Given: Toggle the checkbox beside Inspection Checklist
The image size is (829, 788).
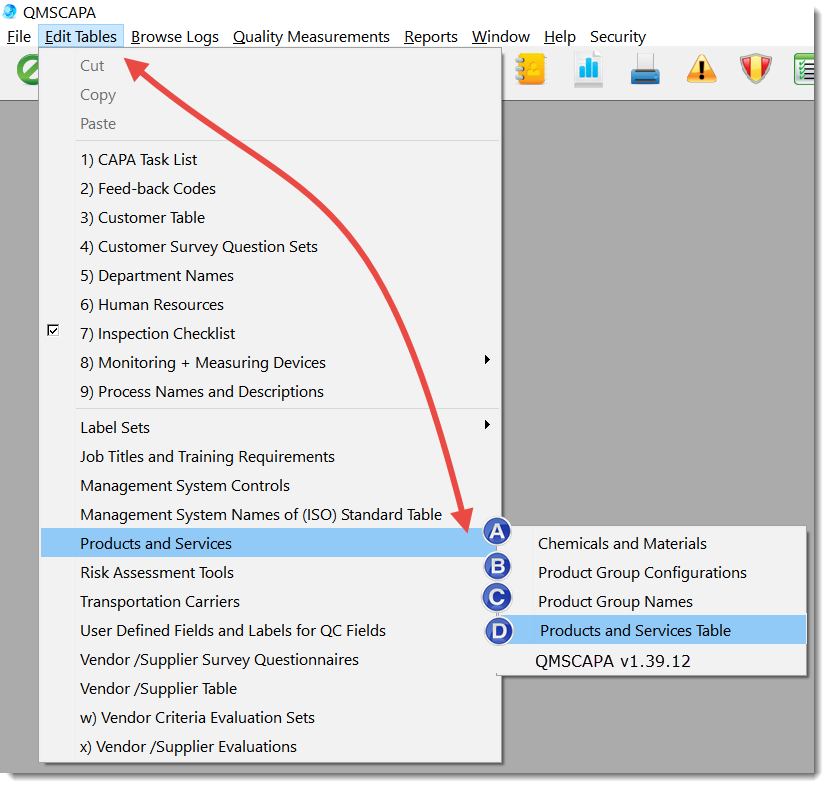Looking at the screenshot, I should 53,331.
